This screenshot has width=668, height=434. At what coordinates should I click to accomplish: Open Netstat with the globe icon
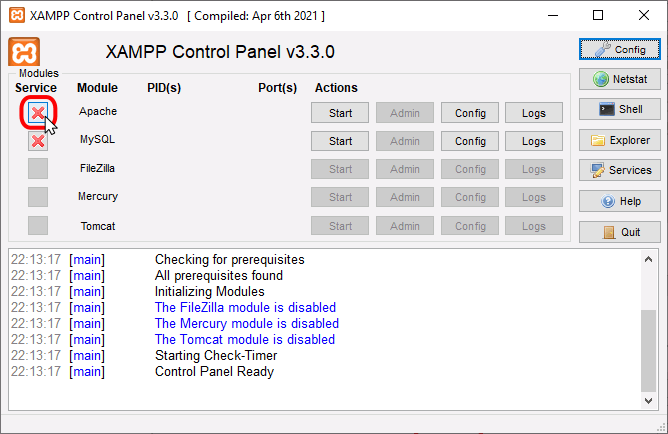click(x=619, y=79)
